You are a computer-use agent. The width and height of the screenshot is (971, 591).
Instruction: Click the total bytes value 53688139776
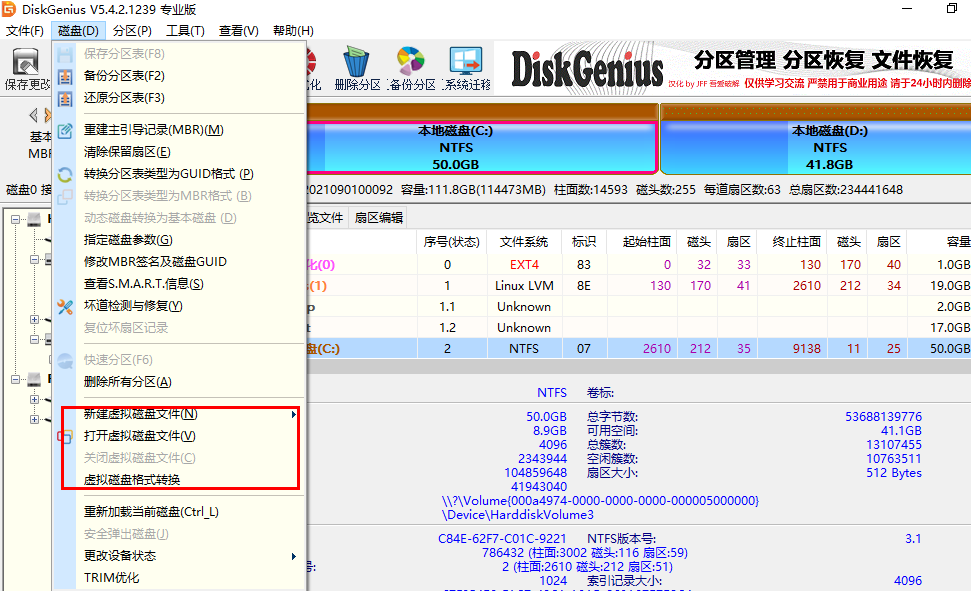[884, 417]
